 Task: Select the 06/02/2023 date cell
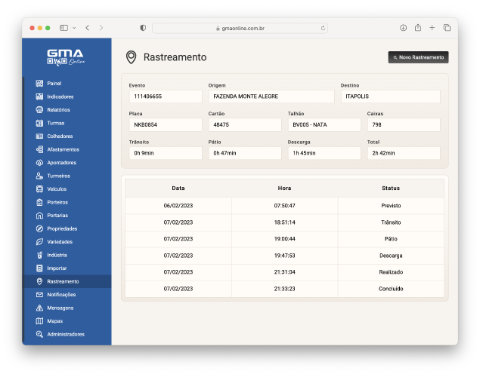[x=178, y=206]
